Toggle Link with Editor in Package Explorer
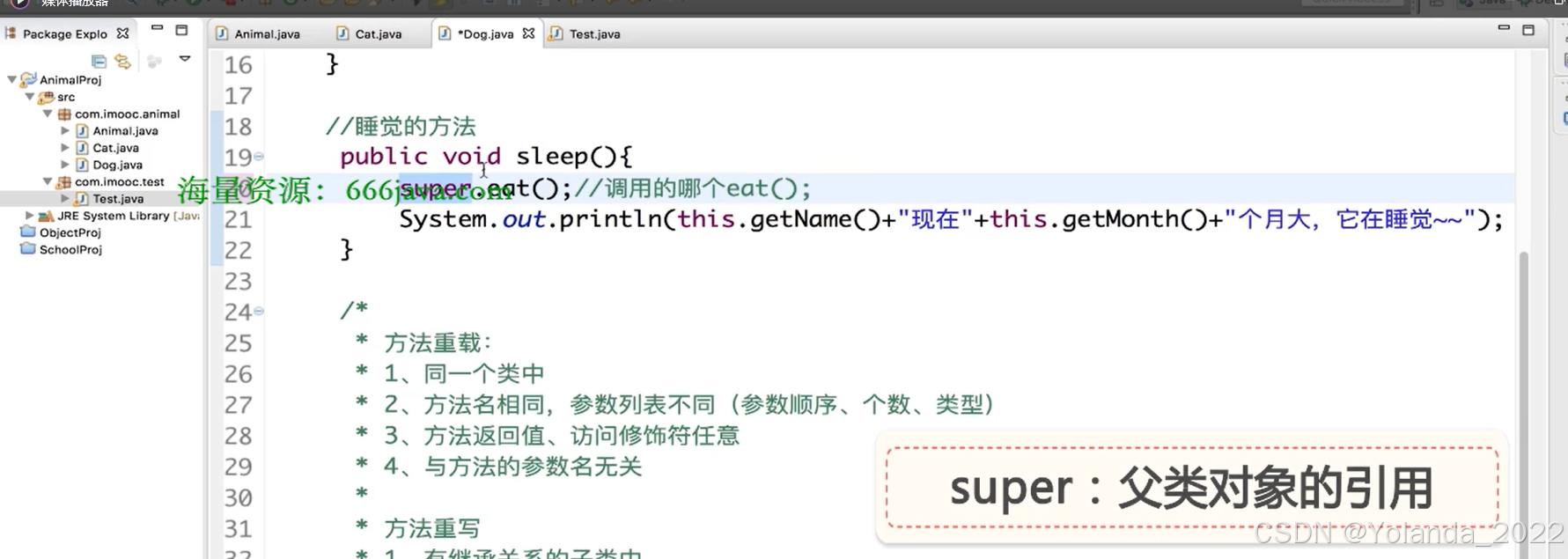Screen dimensions: 1568x559 coord(123,61)
